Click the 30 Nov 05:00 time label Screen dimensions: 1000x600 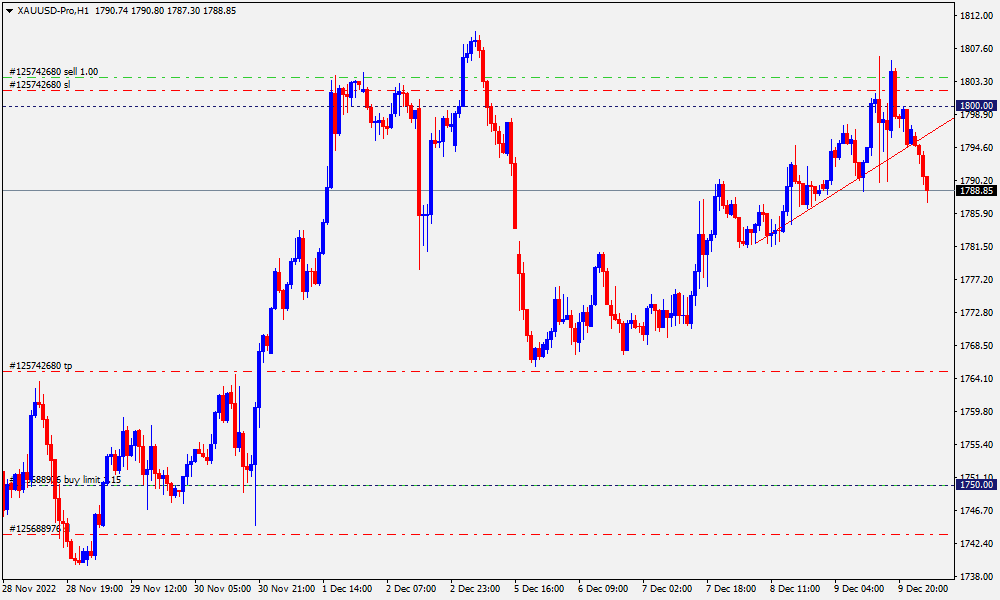[223, 589]
